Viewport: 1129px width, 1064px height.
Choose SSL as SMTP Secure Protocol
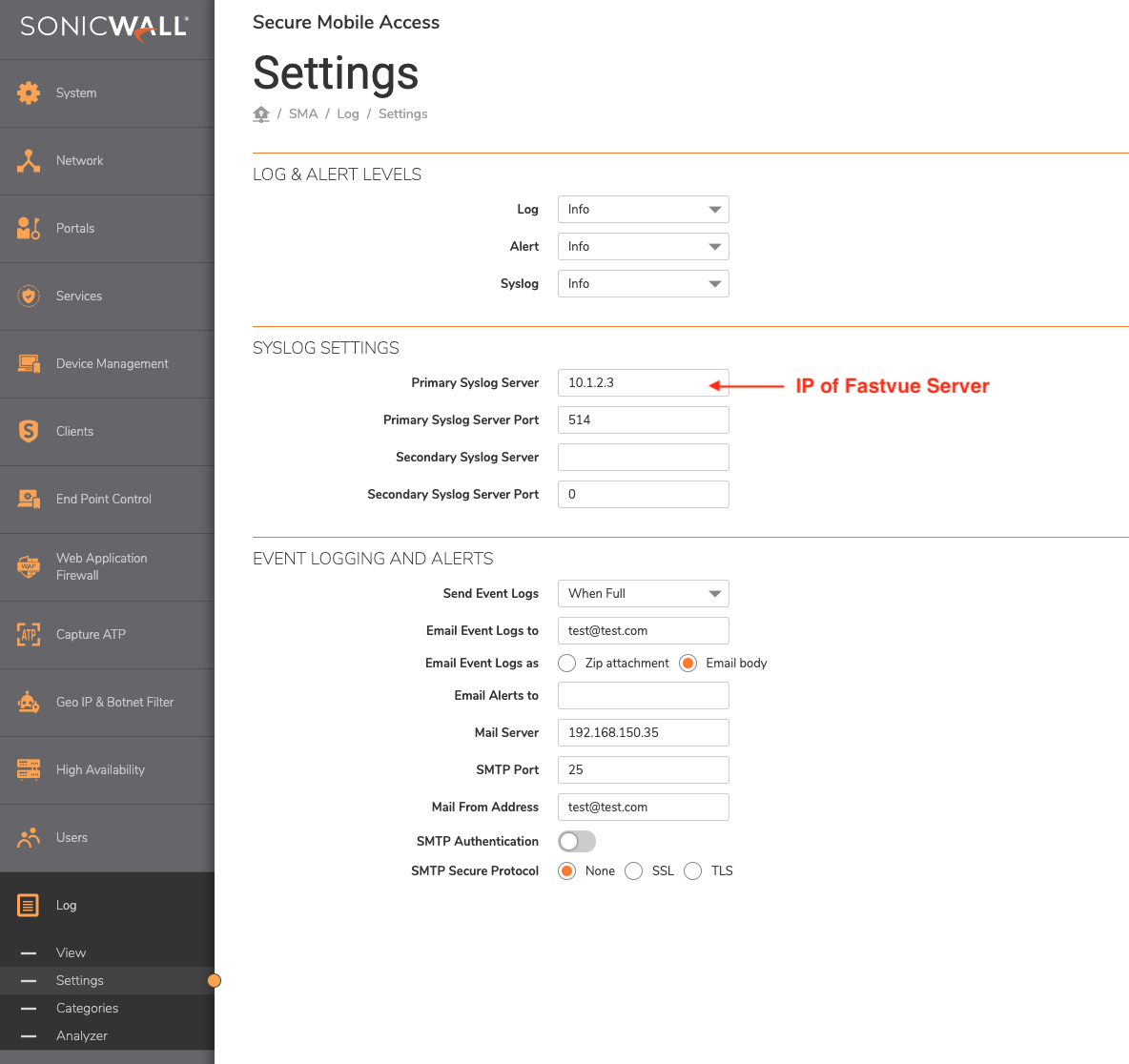pos(633,870)
